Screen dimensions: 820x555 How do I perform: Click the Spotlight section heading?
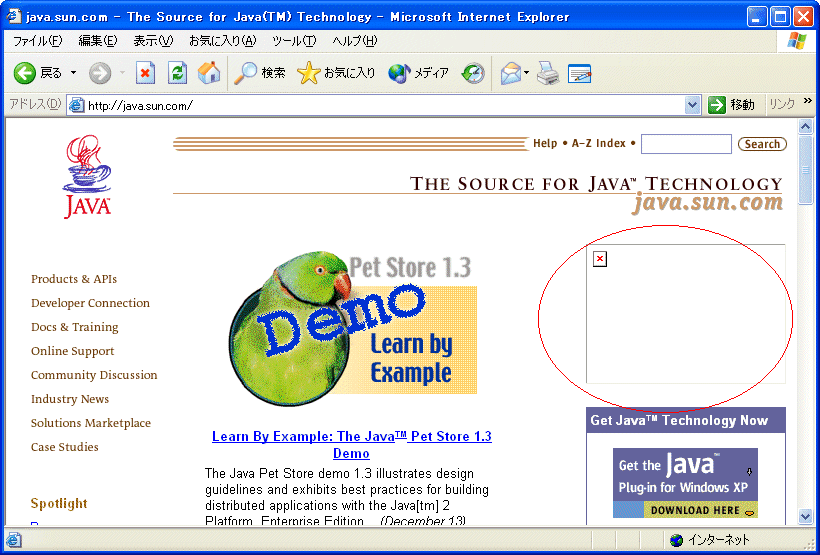pos(59,504)
